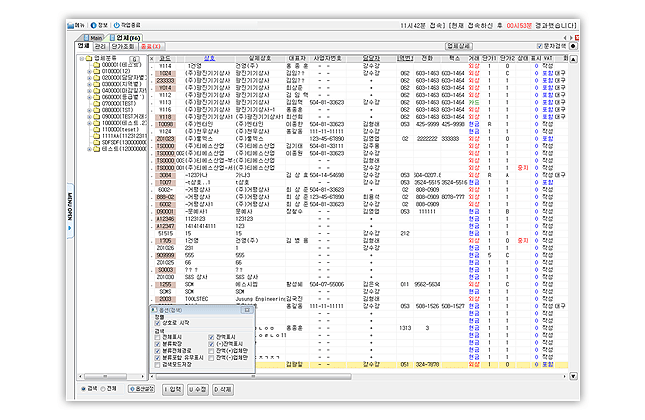Screen dimensions: 645x420
Task: Expand the 020000 tree node
Action: pos(89,78)
